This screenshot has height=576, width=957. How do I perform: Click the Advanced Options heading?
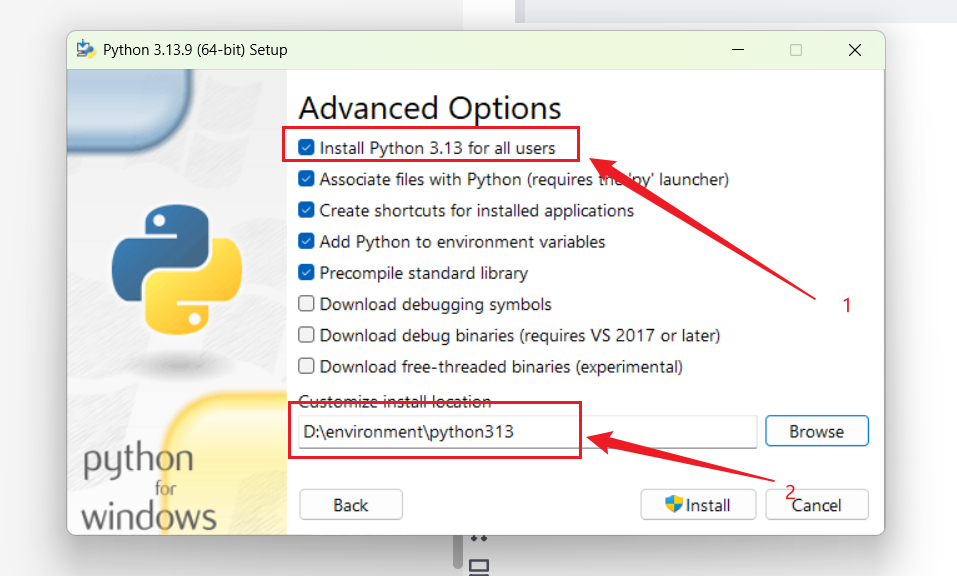(430, 109)
